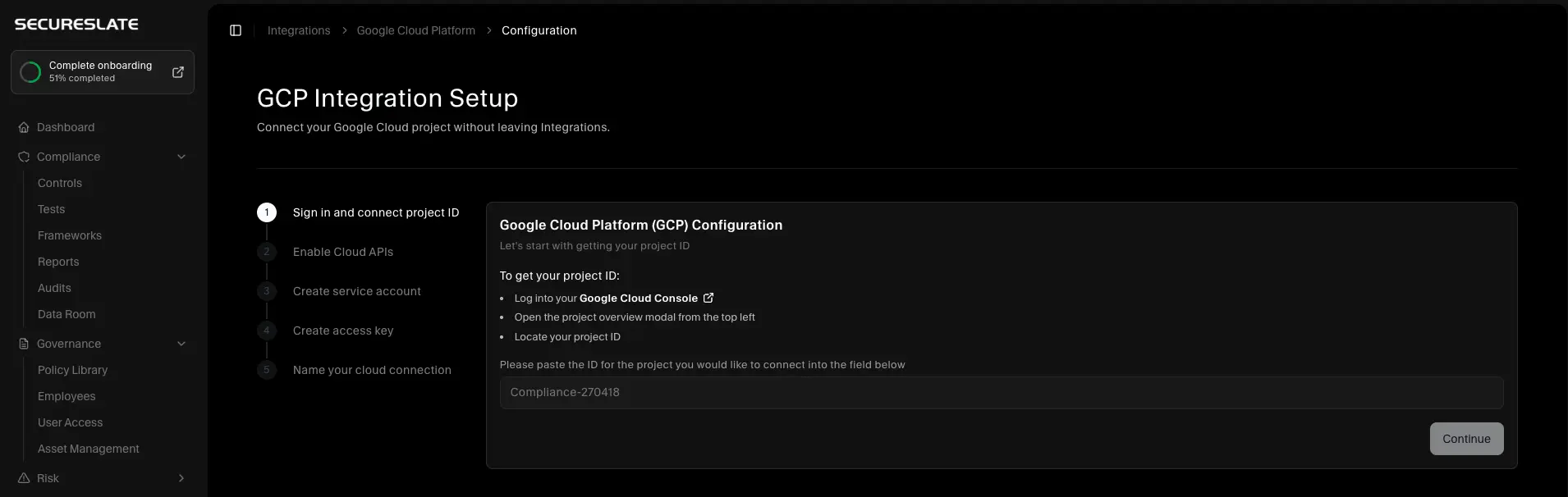Click 'To get your project ID:' text
The image size is (1568, 497).
click(560, 276)
